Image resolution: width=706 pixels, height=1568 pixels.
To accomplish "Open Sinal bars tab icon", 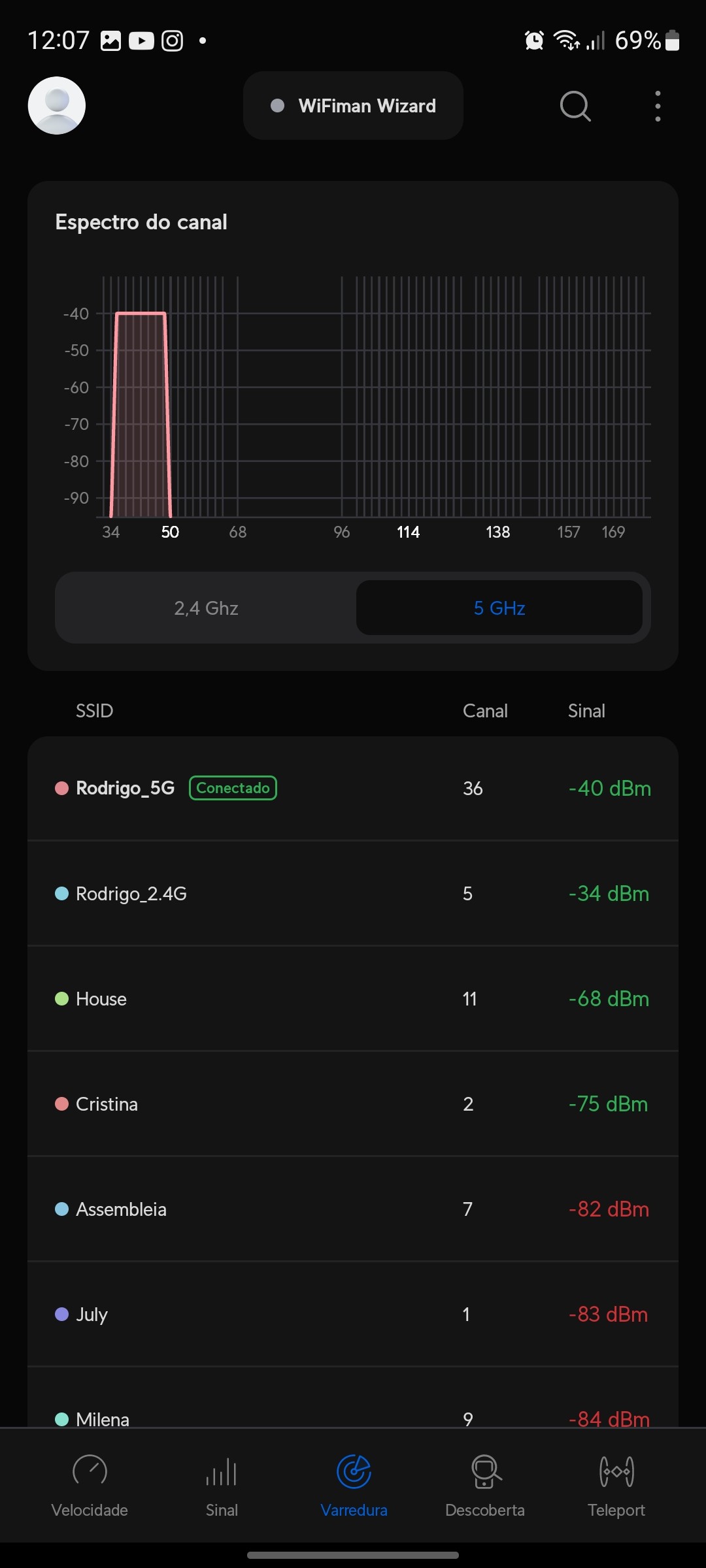I will coord(222,1471).
